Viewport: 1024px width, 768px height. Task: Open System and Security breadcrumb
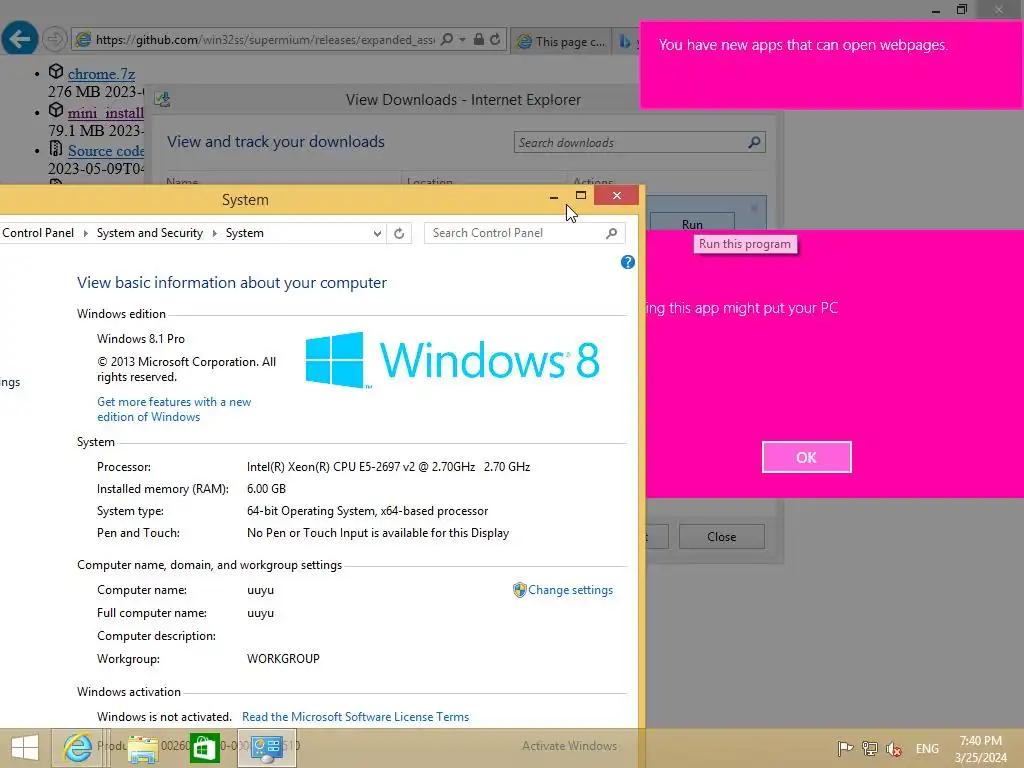tap(150, 233)
